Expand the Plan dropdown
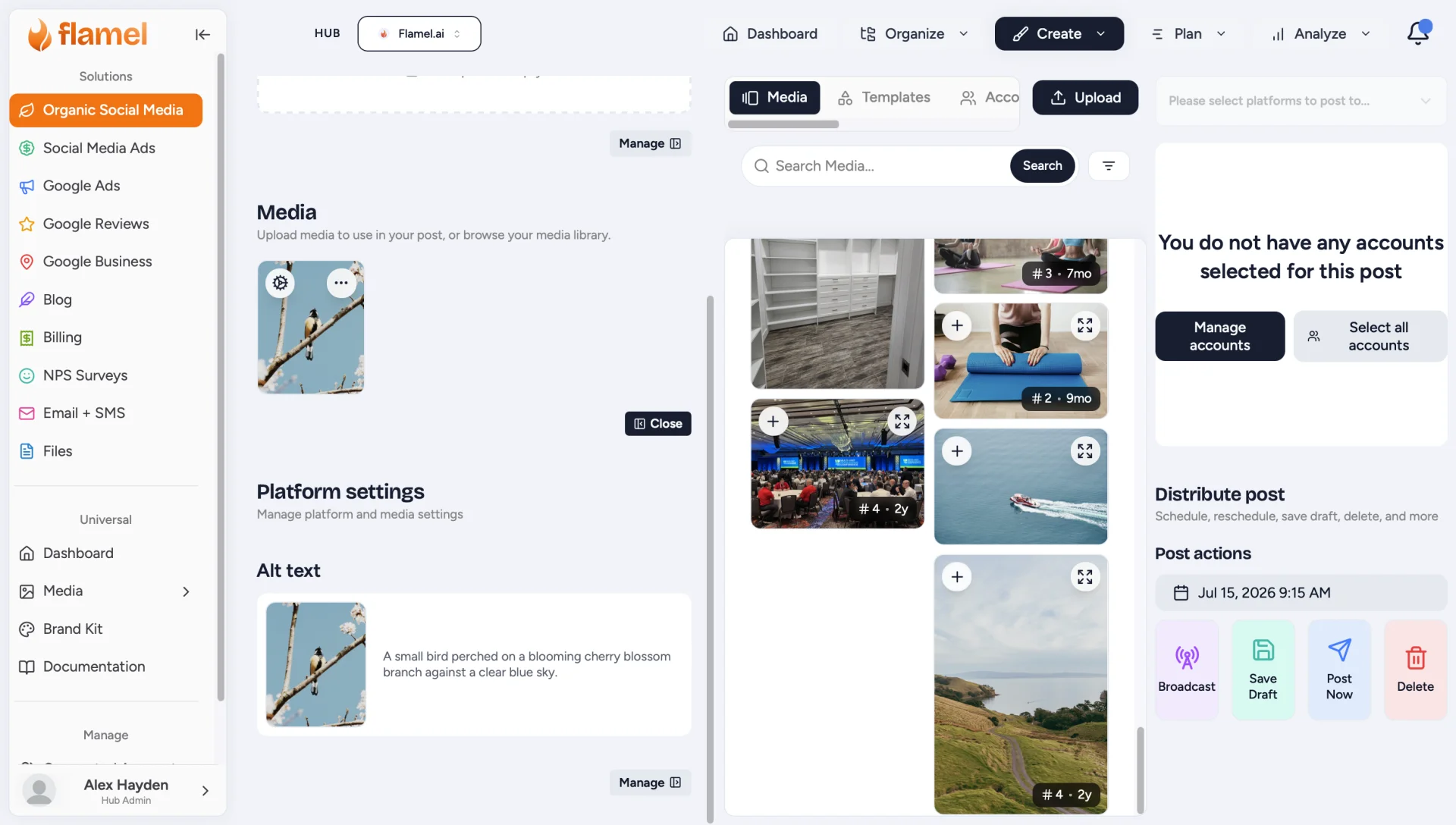This screenshot has height=825, width=1456. pos(1188,33)
